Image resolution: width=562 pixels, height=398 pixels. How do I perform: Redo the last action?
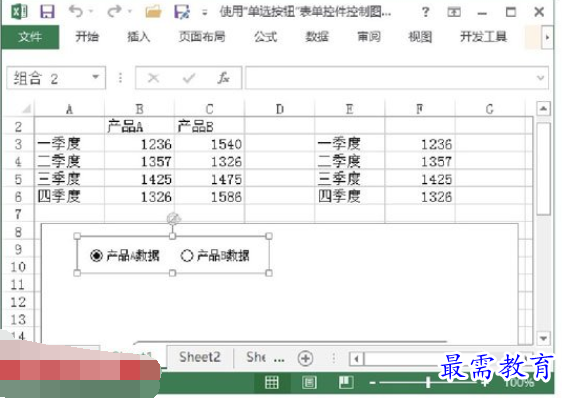tap(114, 11)
